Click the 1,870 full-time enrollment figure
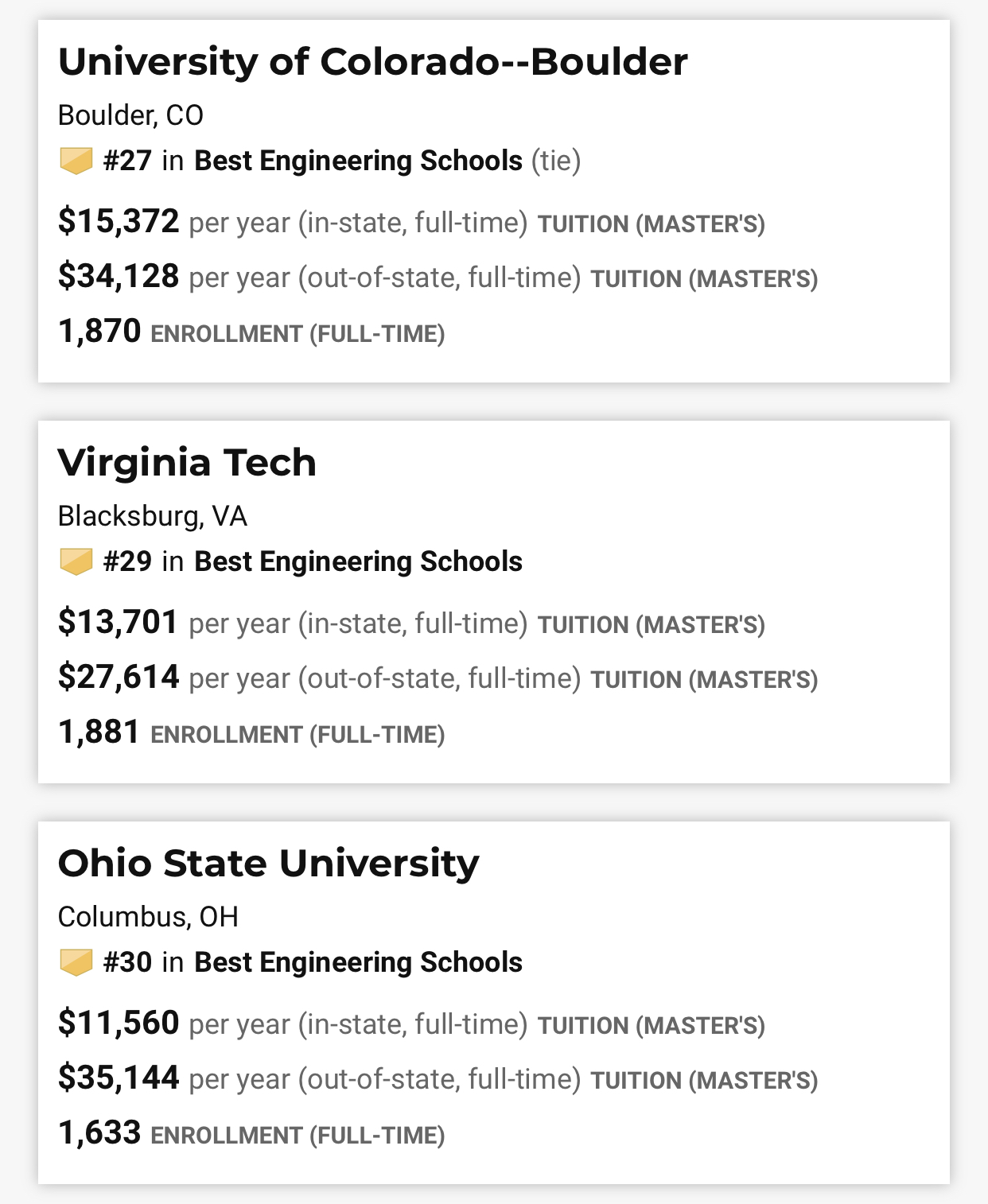Screen dimensions: 988x1204 tap(99, 332)
